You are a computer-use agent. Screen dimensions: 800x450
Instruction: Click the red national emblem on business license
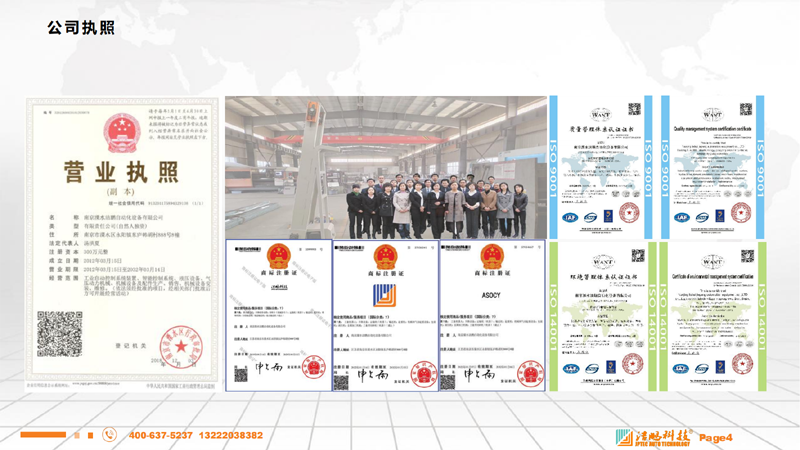[x=122, y=133]
